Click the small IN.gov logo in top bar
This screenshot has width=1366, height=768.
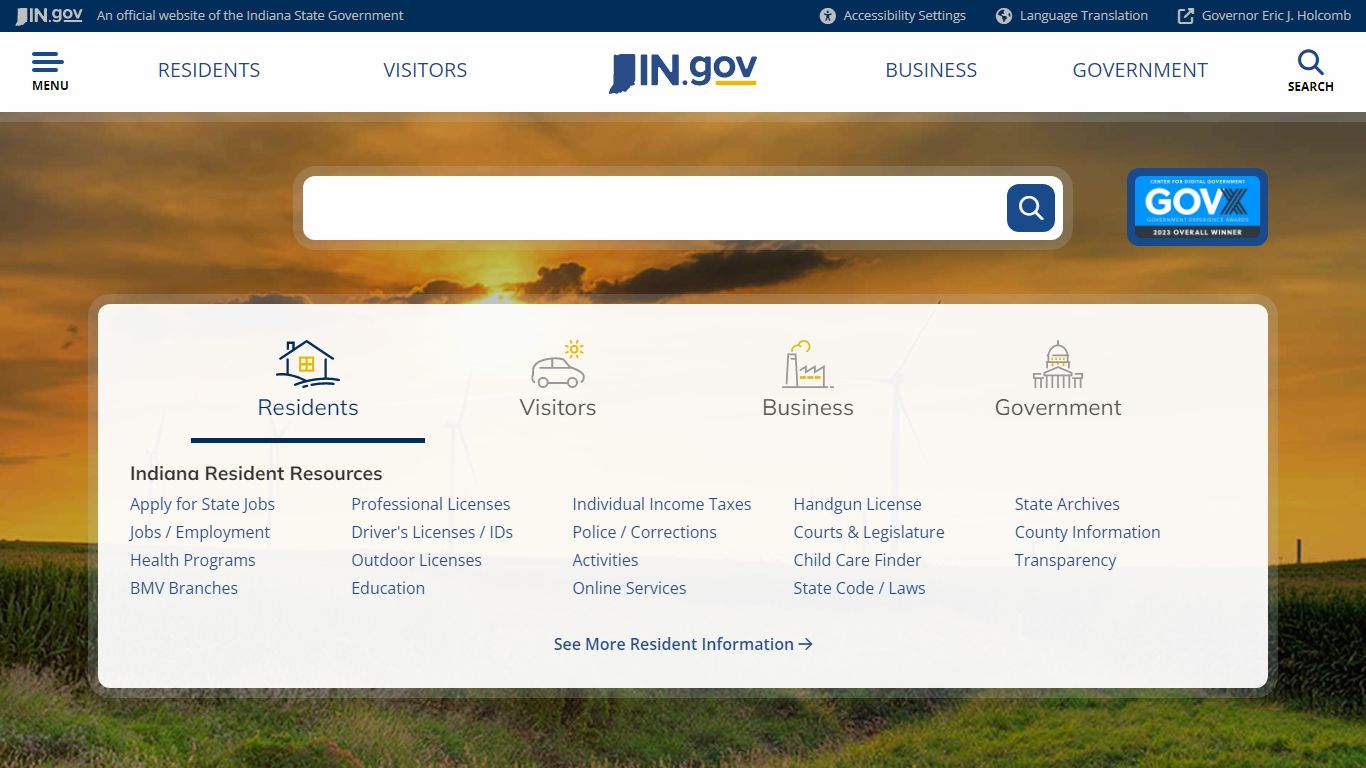(49, 16)
